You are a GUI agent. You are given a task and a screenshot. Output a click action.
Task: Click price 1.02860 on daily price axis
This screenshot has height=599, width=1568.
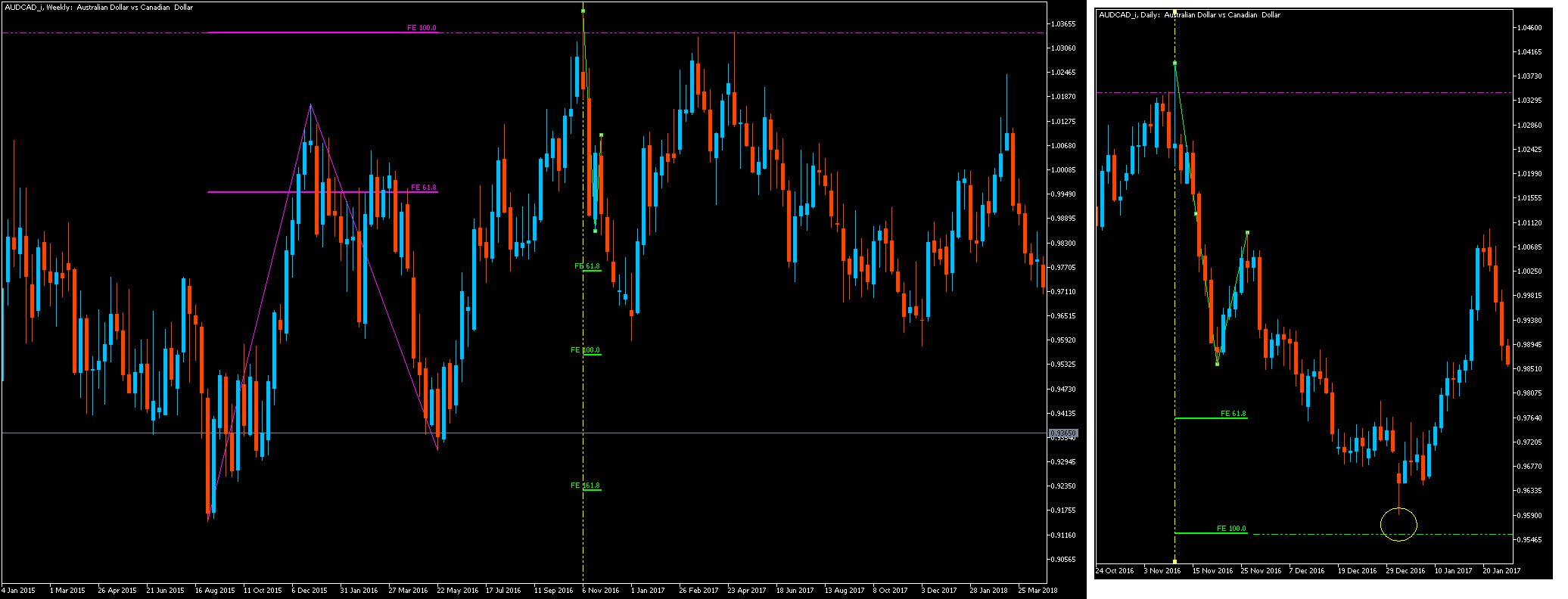point(1529,126)
